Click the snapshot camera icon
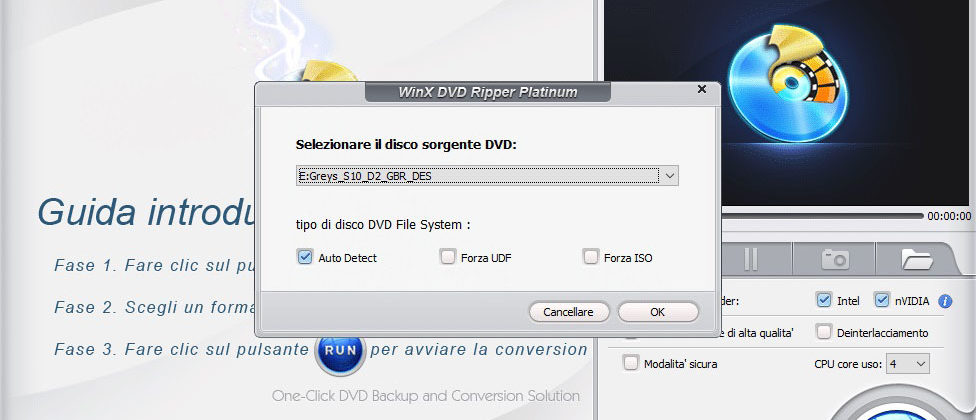Screen dimensions: 976x420 pyautogui.click(x=834, y=259)
